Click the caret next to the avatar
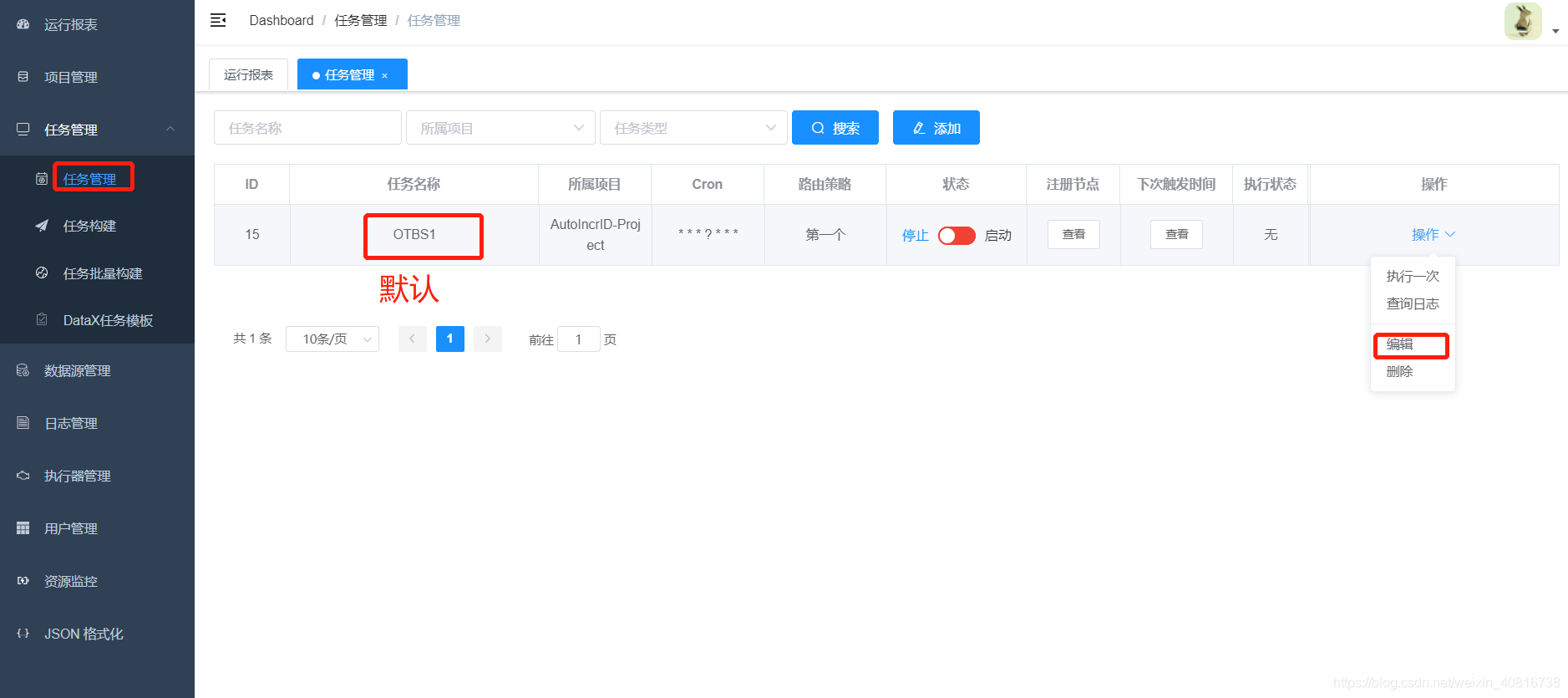The height and width of the screenshot is (698, 1568). 1555,31
